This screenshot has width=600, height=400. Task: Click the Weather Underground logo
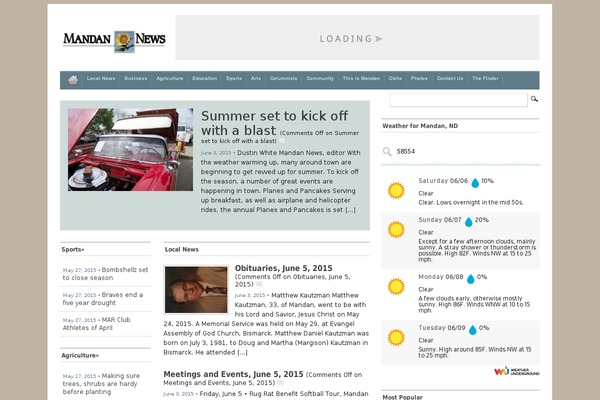[517, 371]
